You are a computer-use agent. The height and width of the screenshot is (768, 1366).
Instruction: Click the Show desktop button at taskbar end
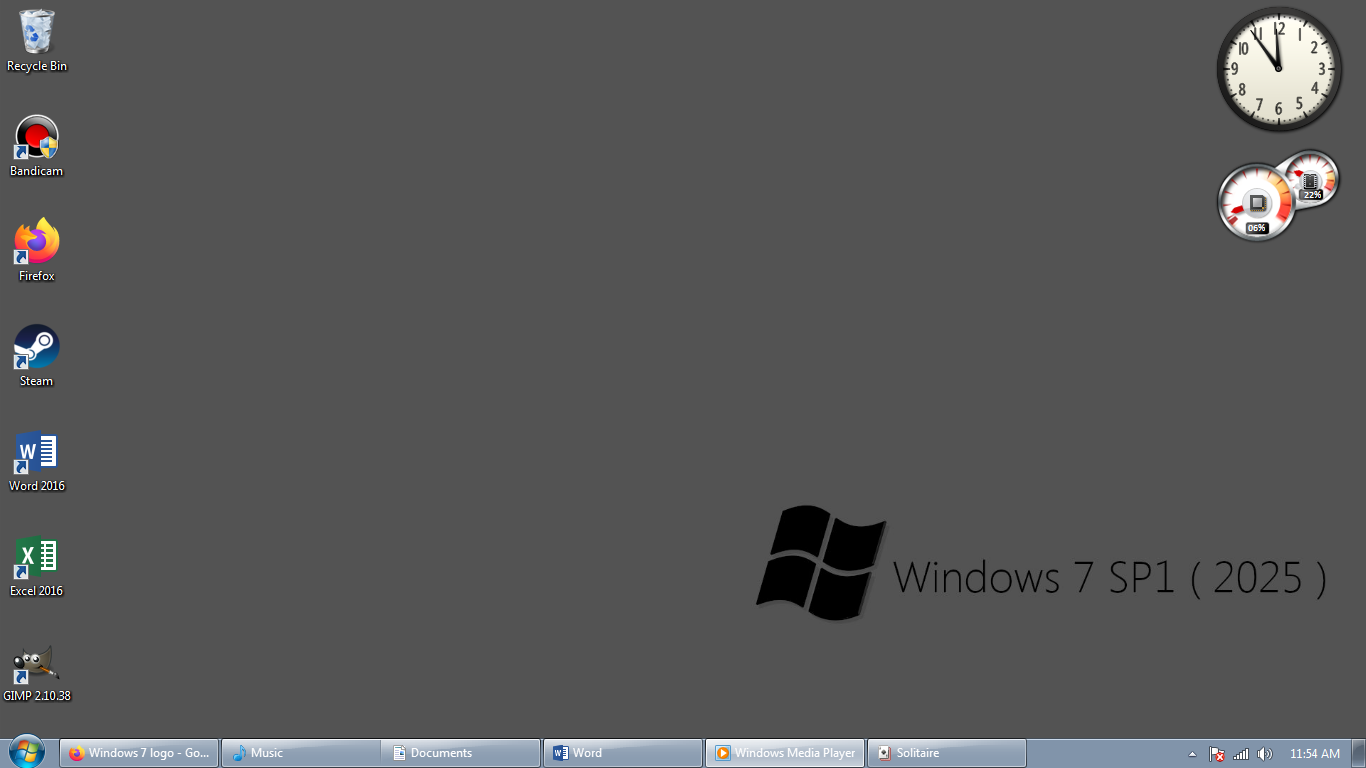[1358, 754]
